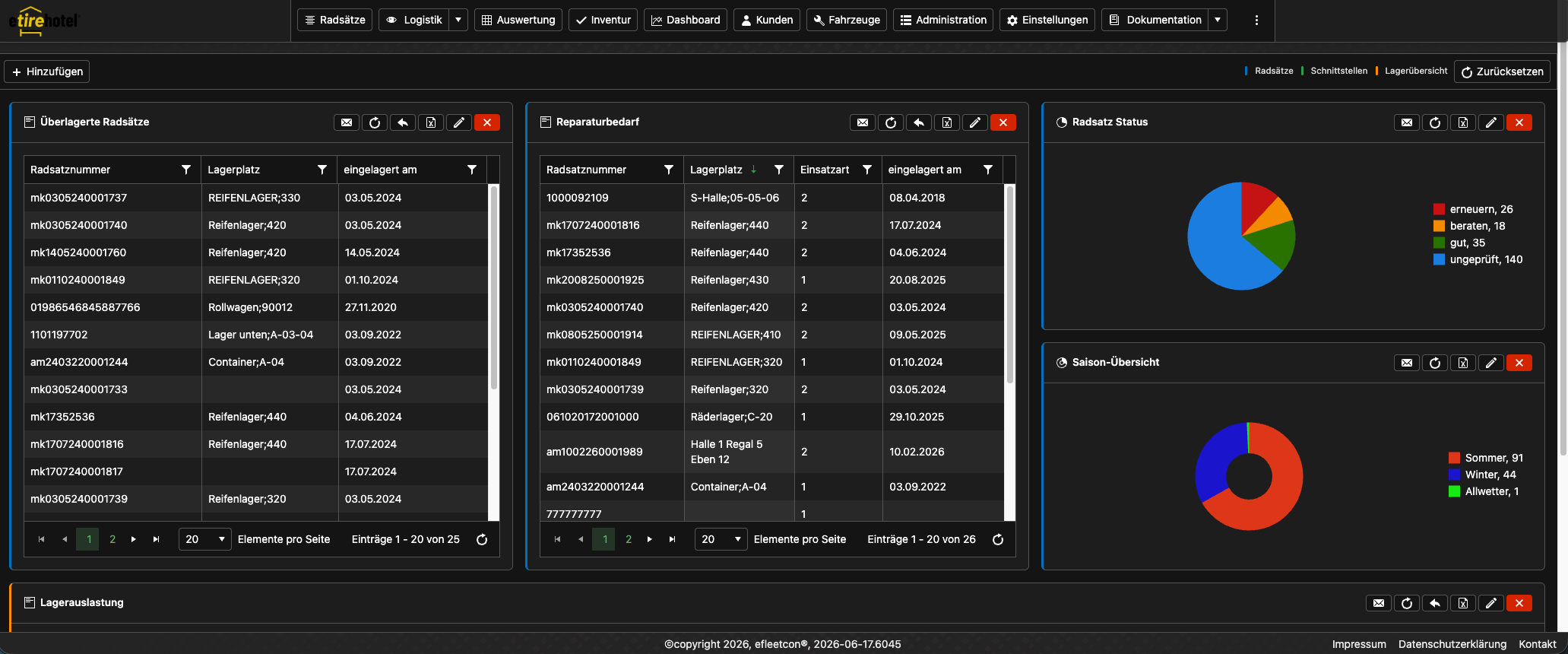Edit the Radsatz Status widget

(x=1491, y=122)
